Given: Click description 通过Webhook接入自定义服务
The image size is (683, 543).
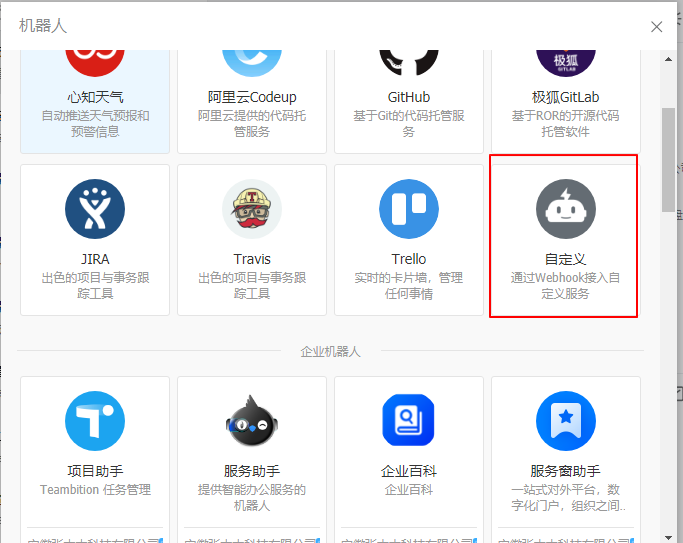Looking at the screenshot, I should pos(565,286).
